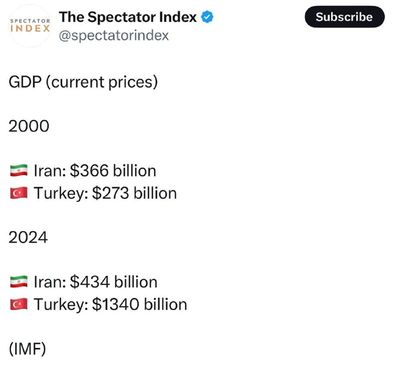Click the Iran flag in 2000 section
This screenshot has width=400, height=370.
click(x=19, y=171)
